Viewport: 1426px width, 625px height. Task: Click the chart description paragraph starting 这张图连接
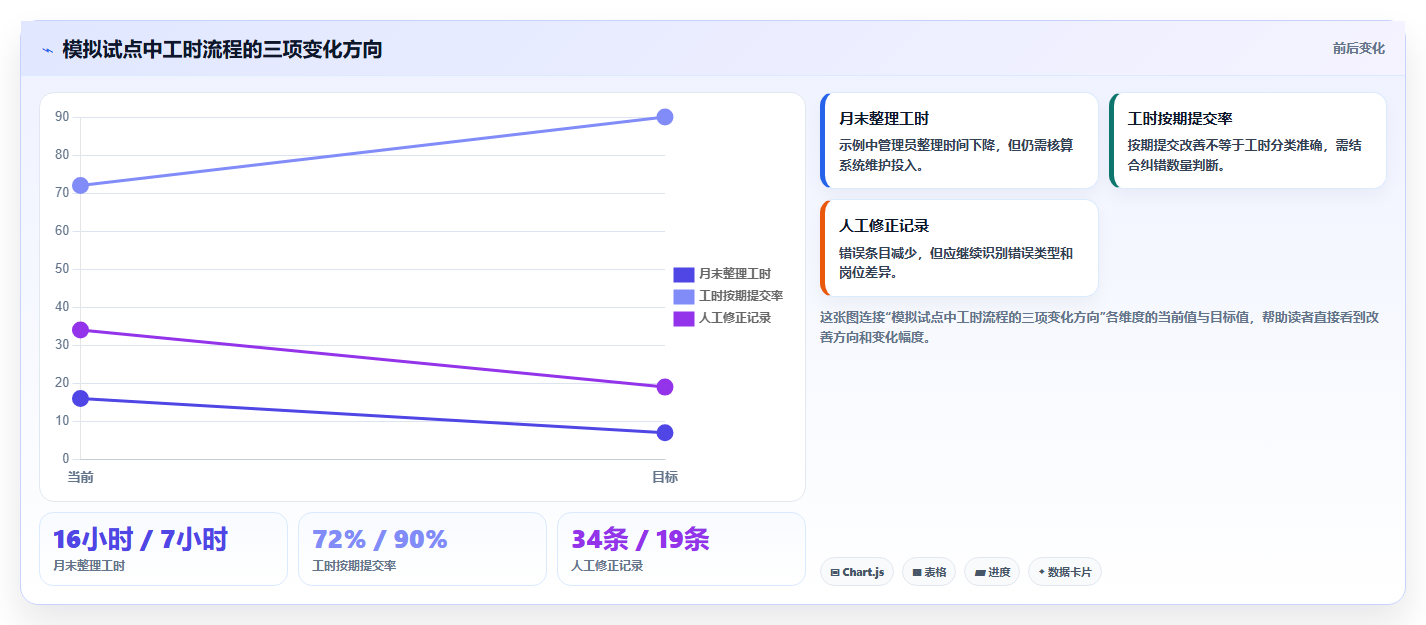(x=1100, y=327)
